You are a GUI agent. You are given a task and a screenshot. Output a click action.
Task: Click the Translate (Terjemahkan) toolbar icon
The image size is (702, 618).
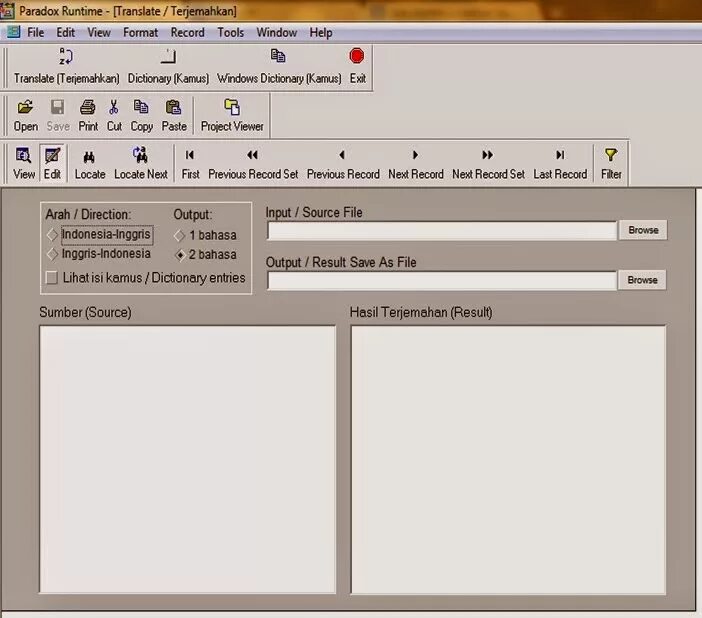[x=66, y=57]
